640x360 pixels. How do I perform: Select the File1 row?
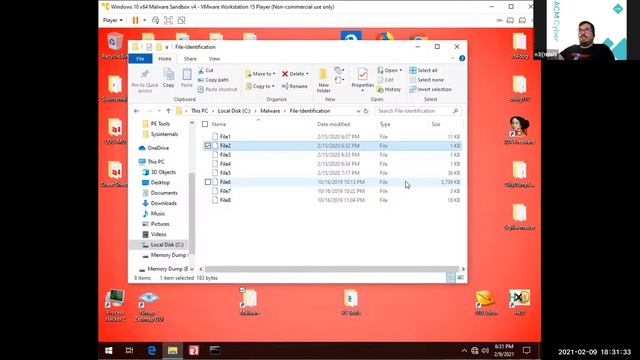[332, 137]
